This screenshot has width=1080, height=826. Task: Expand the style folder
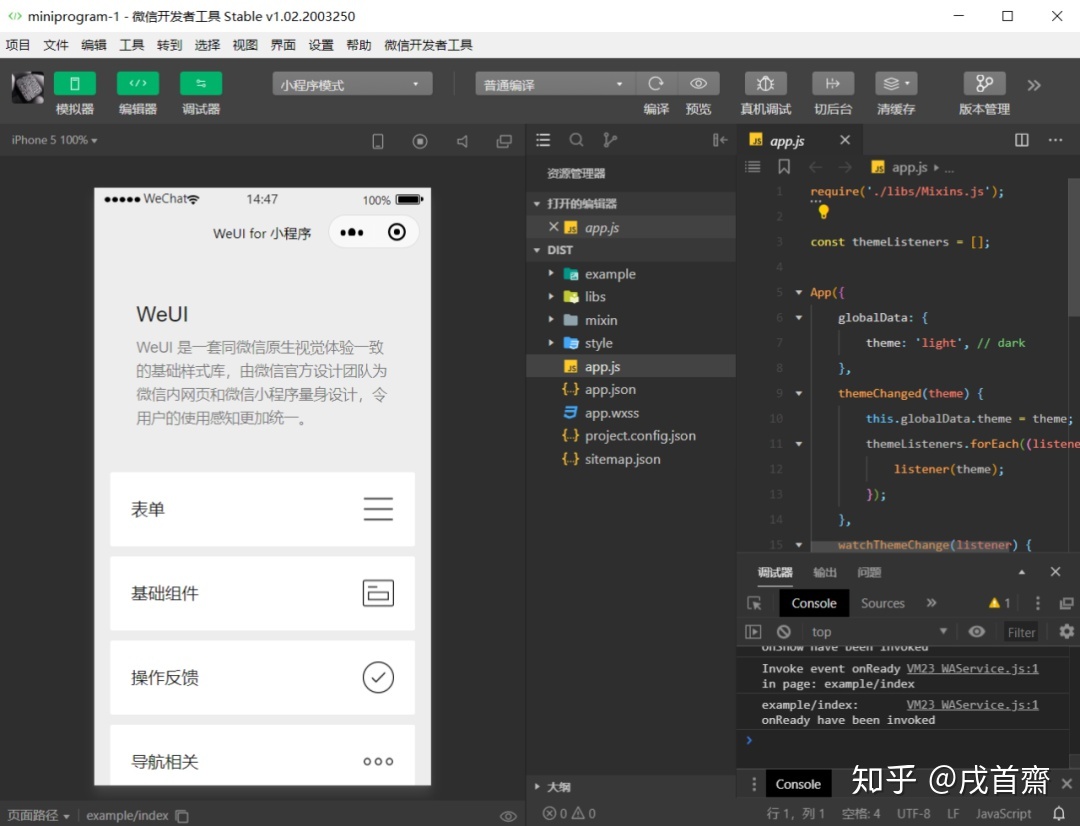coord(551,342)
